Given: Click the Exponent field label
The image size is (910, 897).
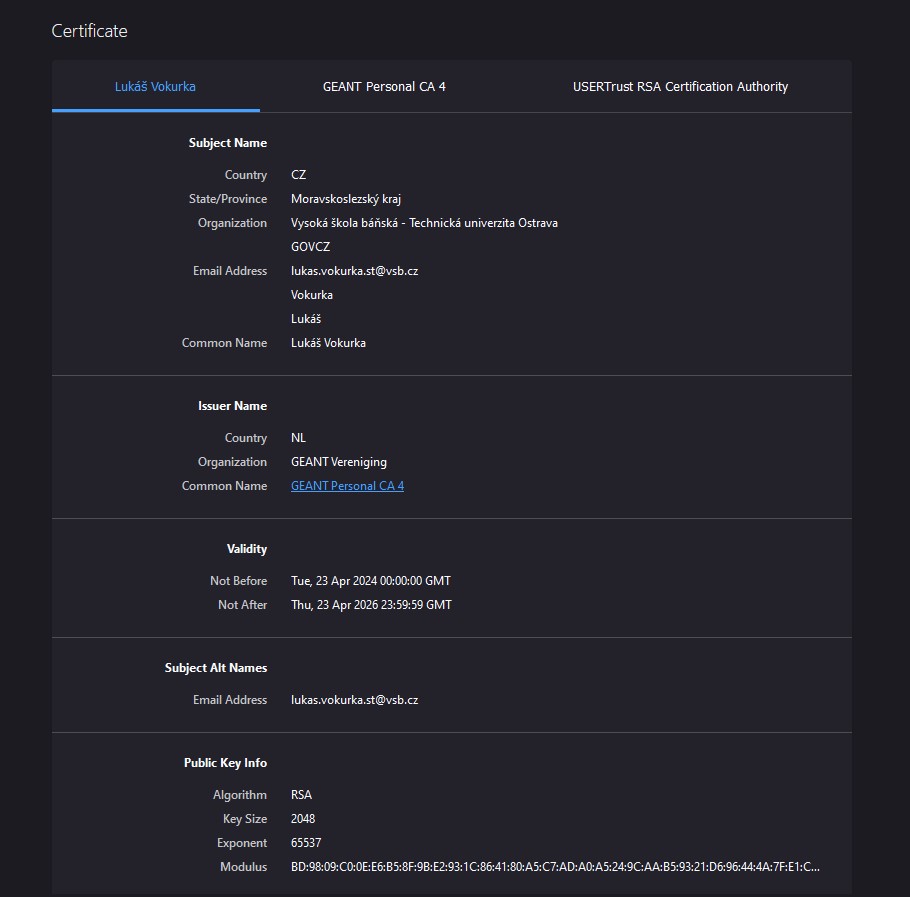Looking at the screenshot, I should coord(242,842).
